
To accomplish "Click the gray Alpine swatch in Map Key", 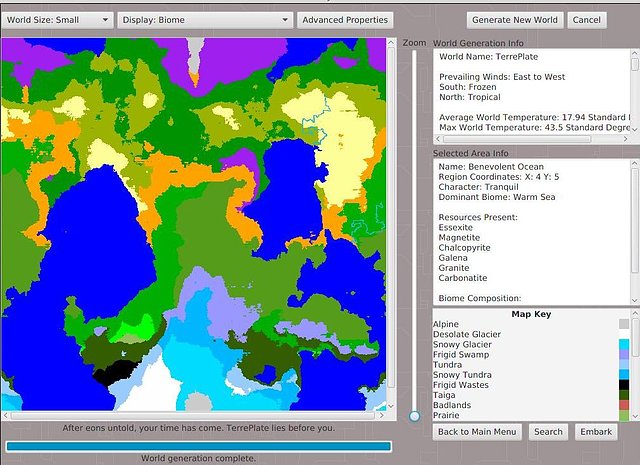I will pyautogui.click(x=624, y=324).
